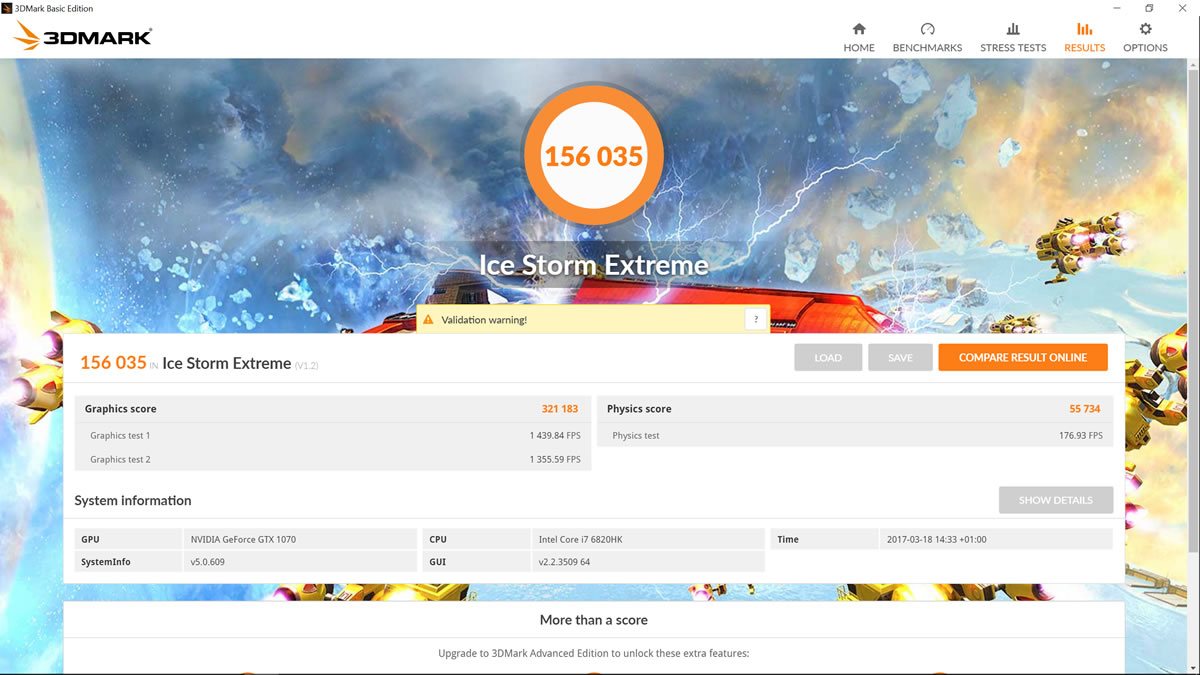
Task: Click the Upgrade to 3DMark Advanced Edition text
Action: coord(594,654)
